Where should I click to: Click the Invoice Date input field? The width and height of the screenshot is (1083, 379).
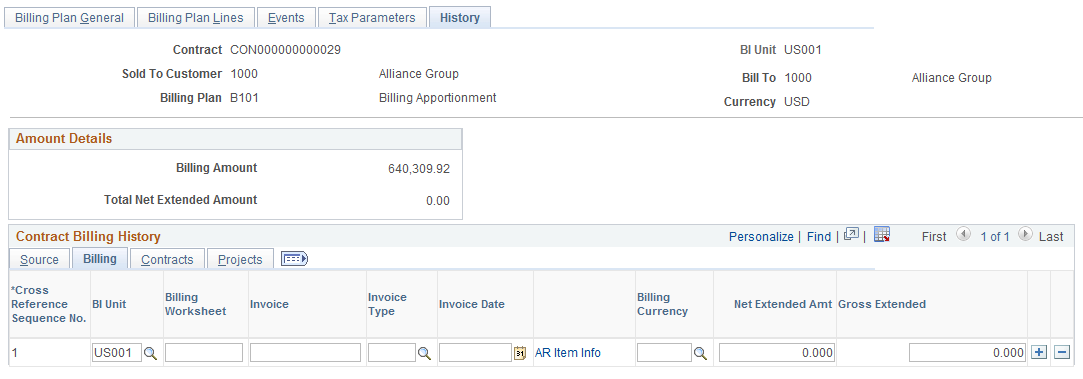coord(475,353)
